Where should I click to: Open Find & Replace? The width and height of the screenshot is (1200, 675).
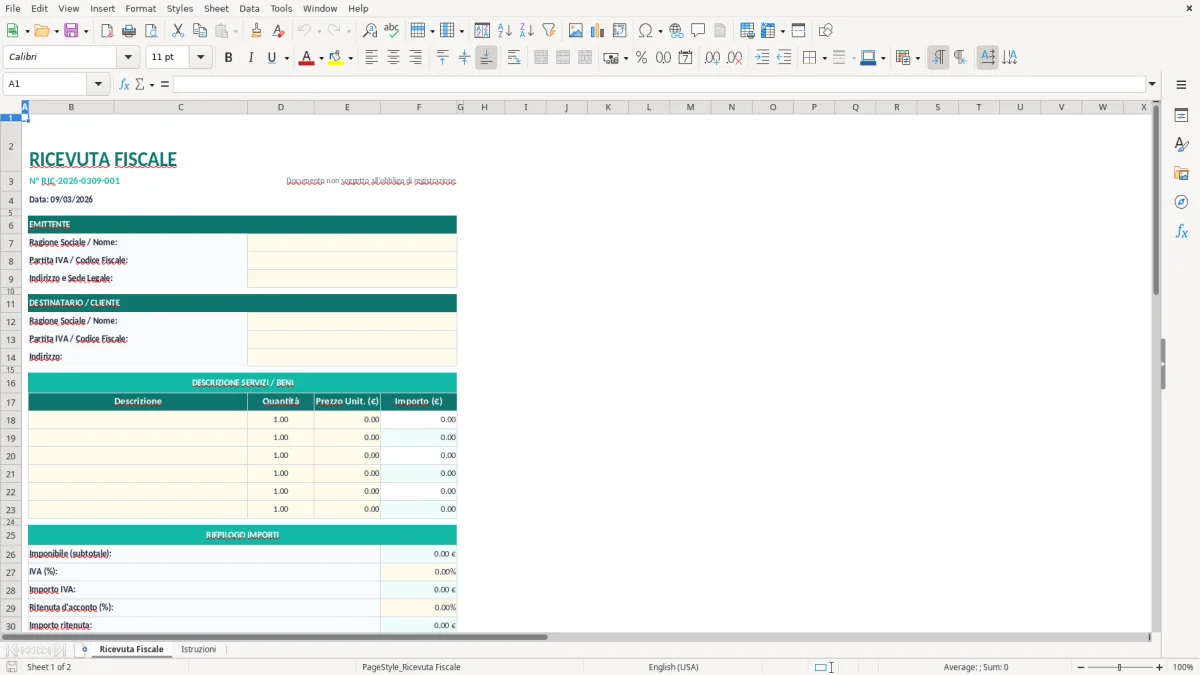(x=370, y=31)
